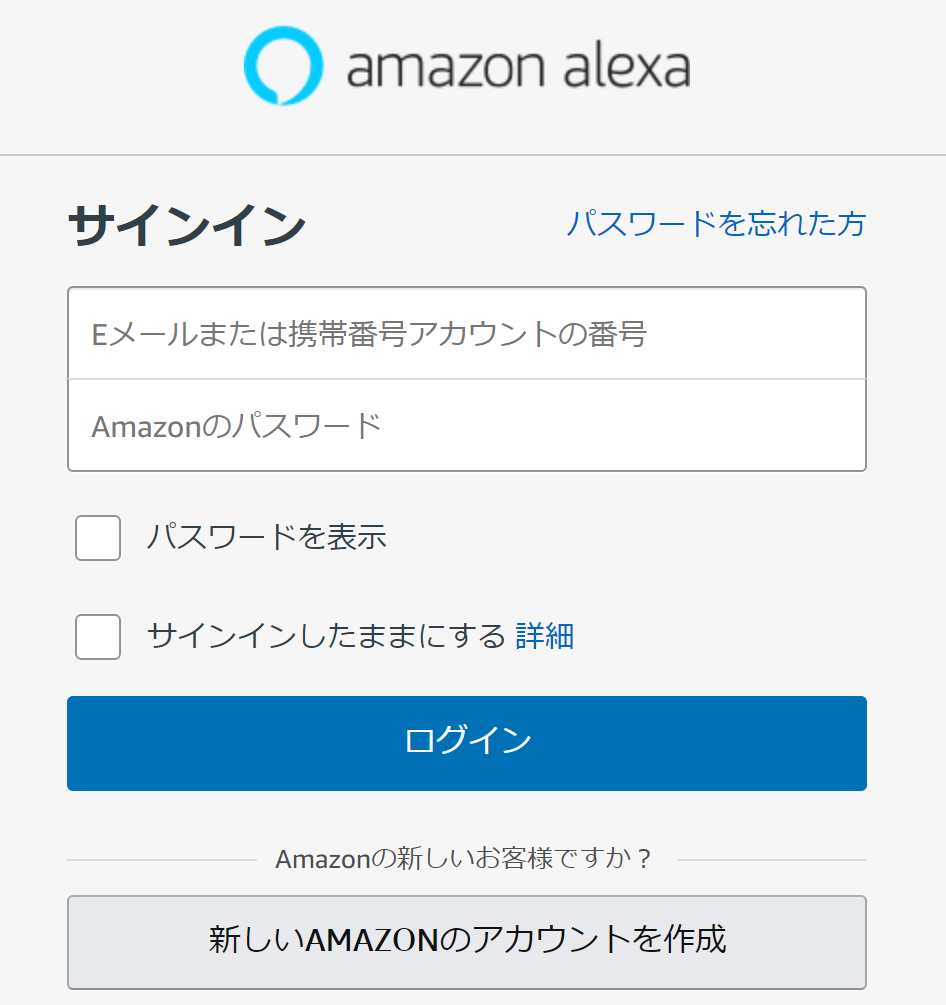Viewport: 946px width, 1005px height.
Task: Click the サインイン heading
Action: (x=187, y=224)
